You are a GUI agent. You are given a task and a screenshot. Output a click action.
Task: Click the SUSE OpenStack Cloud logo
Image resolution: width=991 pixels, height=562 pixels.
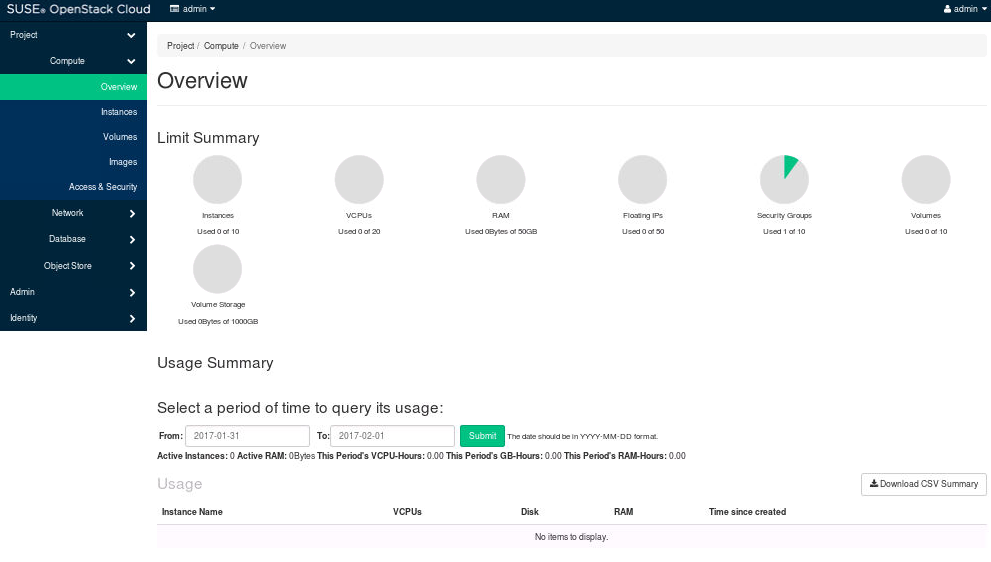pos(79,9)
